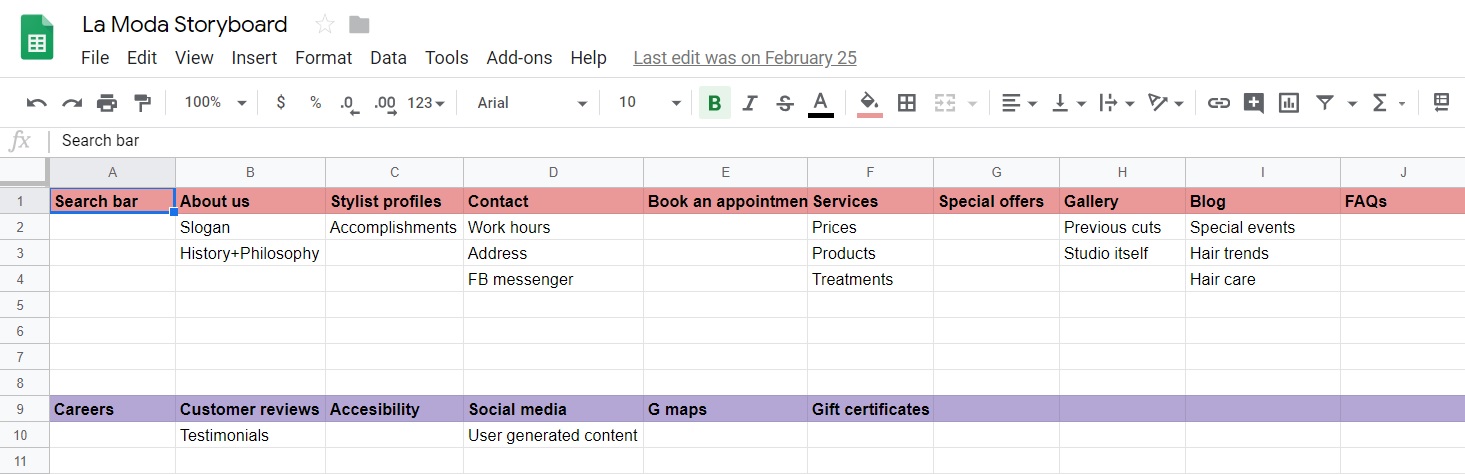Open the Arial font dropdown
Screen dimensions: 1465x474
coord(532,103)
